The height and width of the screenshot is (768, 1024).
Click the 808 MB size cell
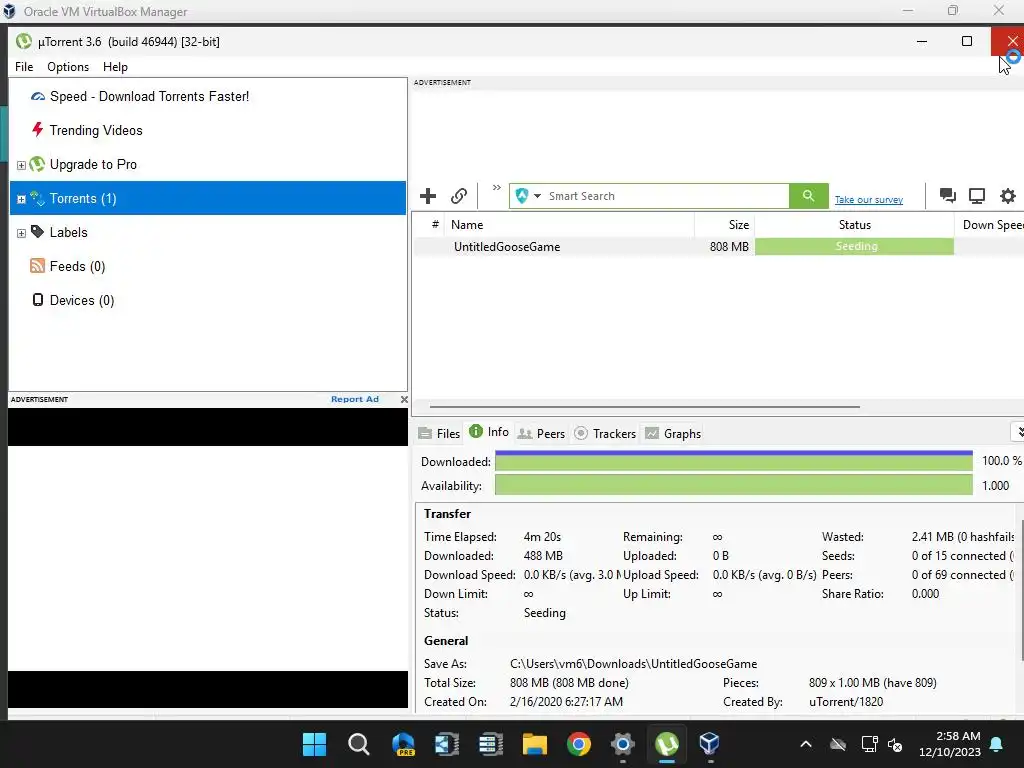click(729, 247)
